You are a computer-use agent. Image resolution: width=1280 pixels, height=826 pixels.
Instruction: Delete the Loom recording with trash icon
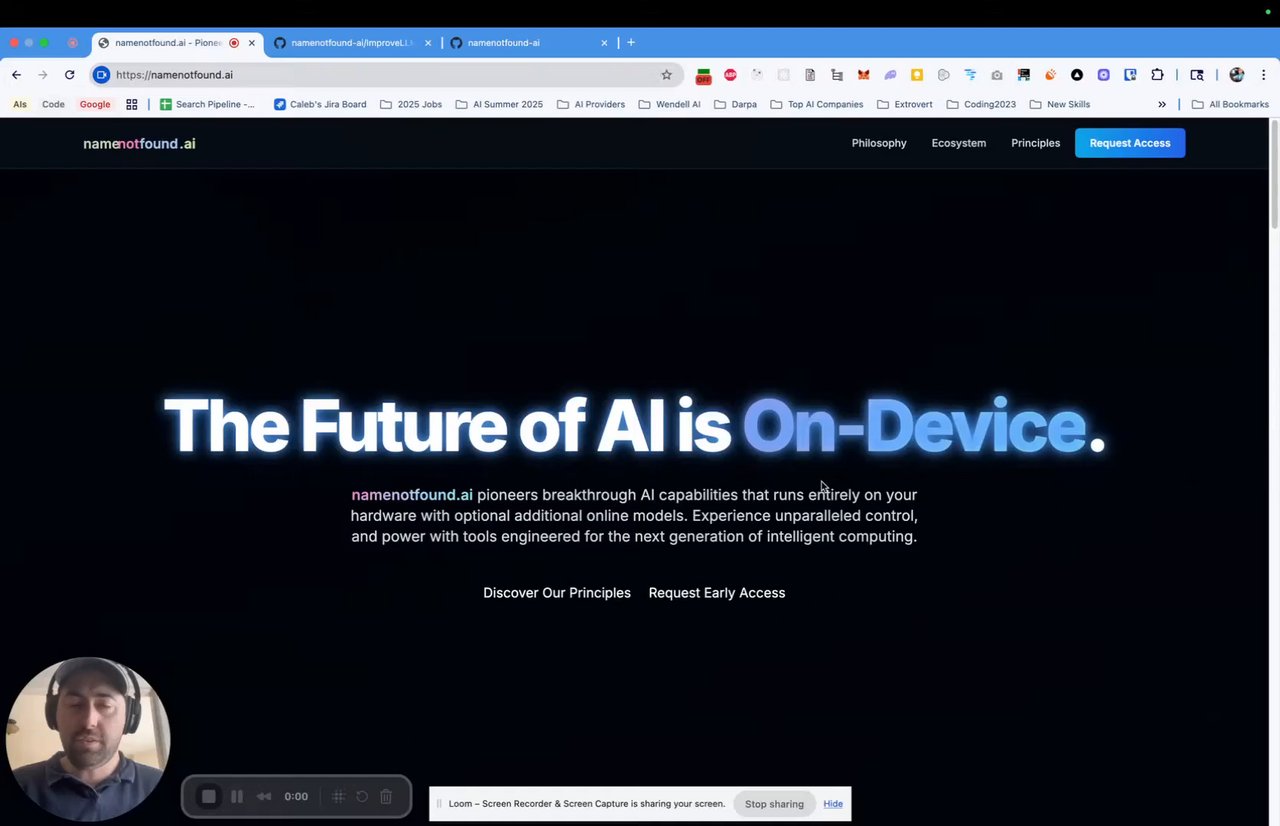386,796
